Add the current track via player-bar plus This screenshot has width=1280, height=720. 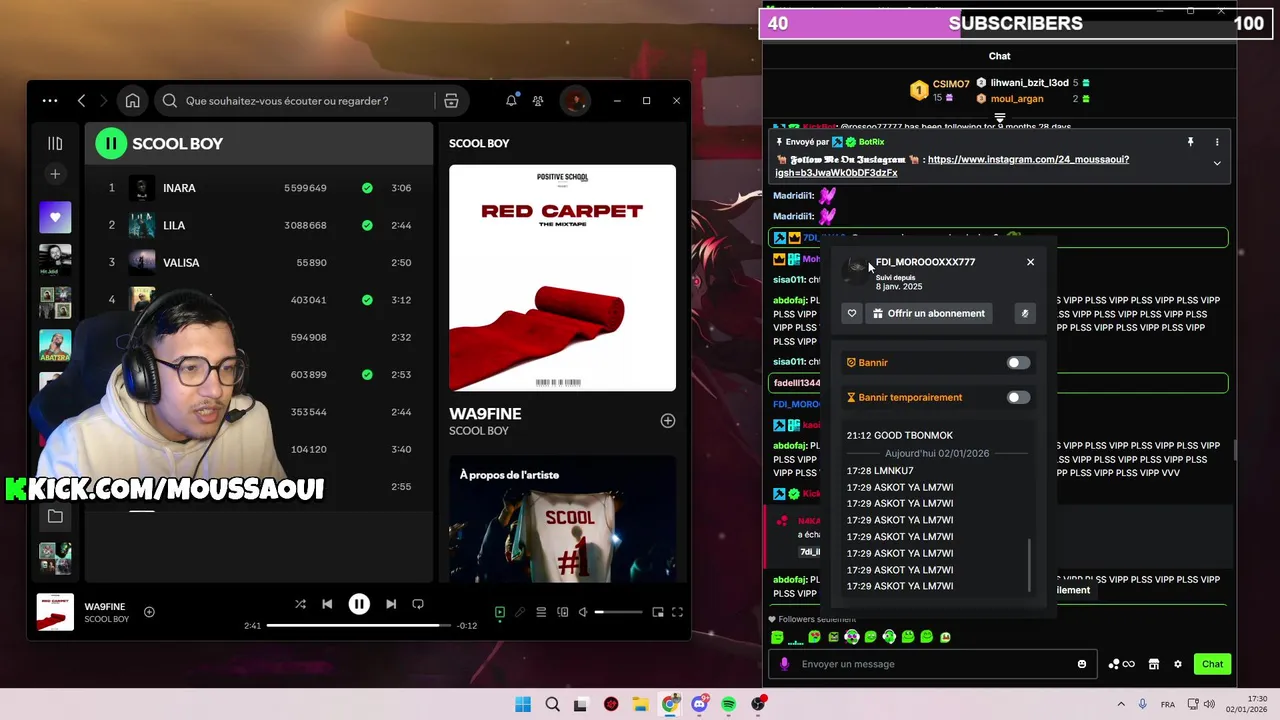(149, 612)
